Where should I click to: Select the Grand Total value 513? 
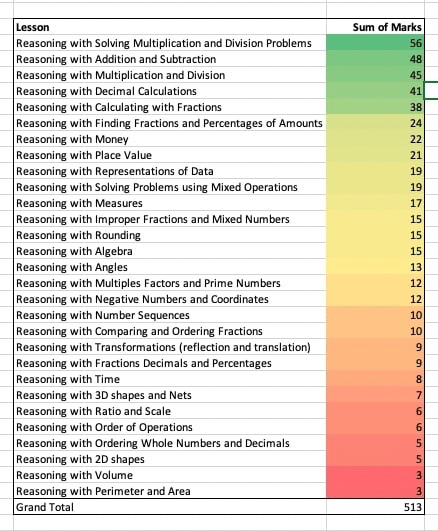click(x=375, y=507)
